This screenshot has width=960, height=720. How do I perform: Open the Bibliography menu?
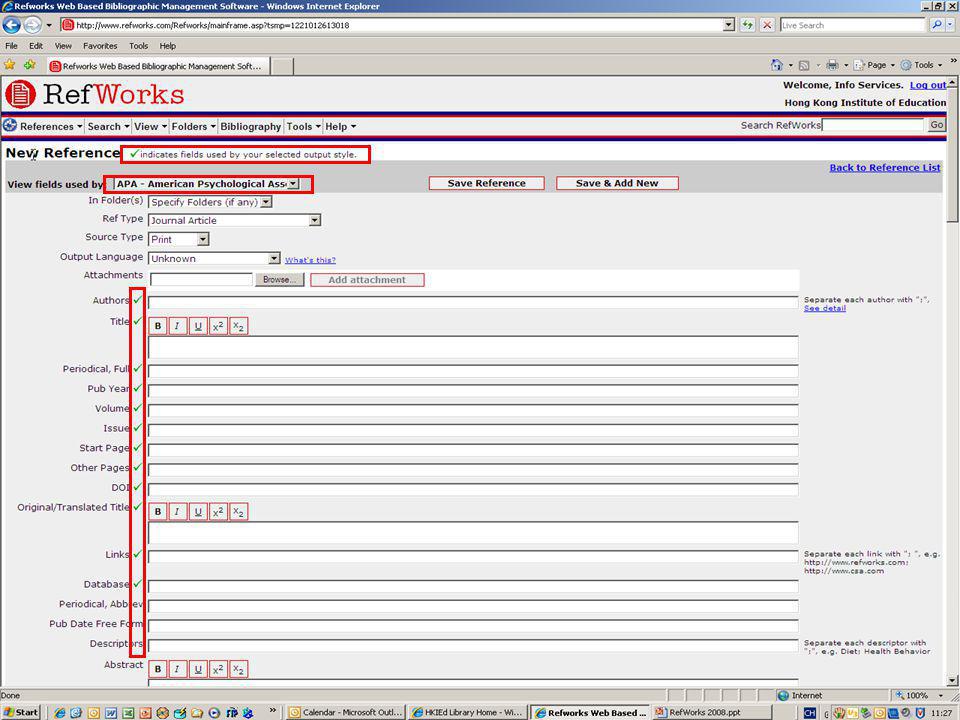point(250,126)
